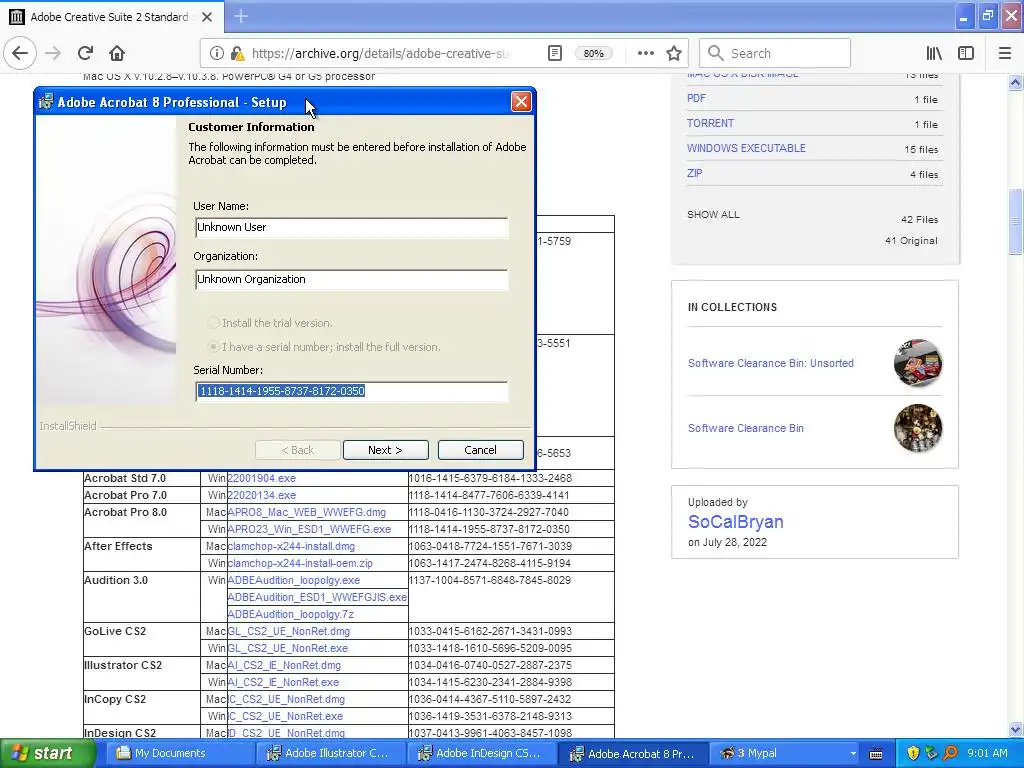Open a new tab with the plus button
Image resolution: width=1024 pixels, height=768 pixels.
(240, 16)
